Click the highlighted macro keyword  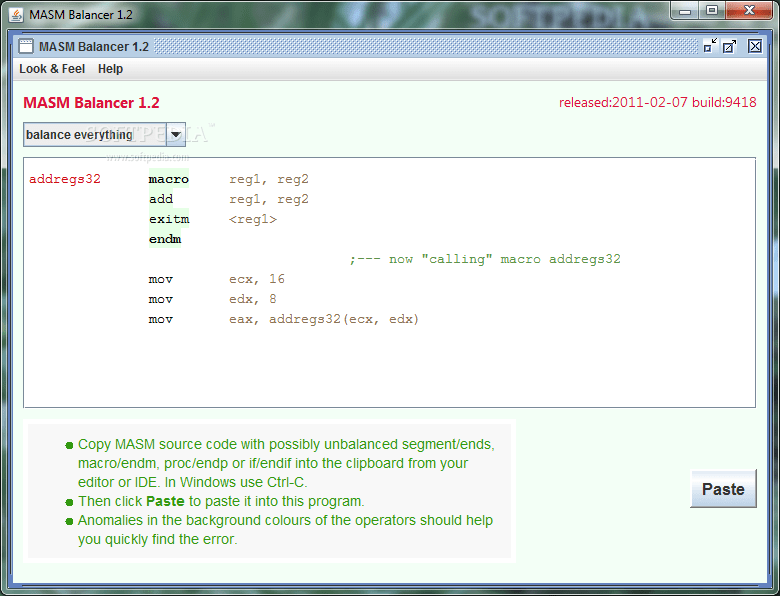(169, 179)
